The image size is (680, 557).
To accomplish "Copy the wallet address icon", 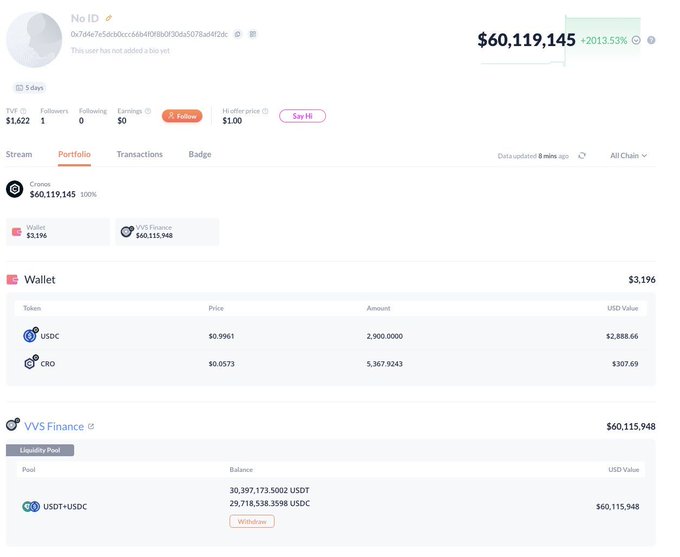I will tap(238, 34).
